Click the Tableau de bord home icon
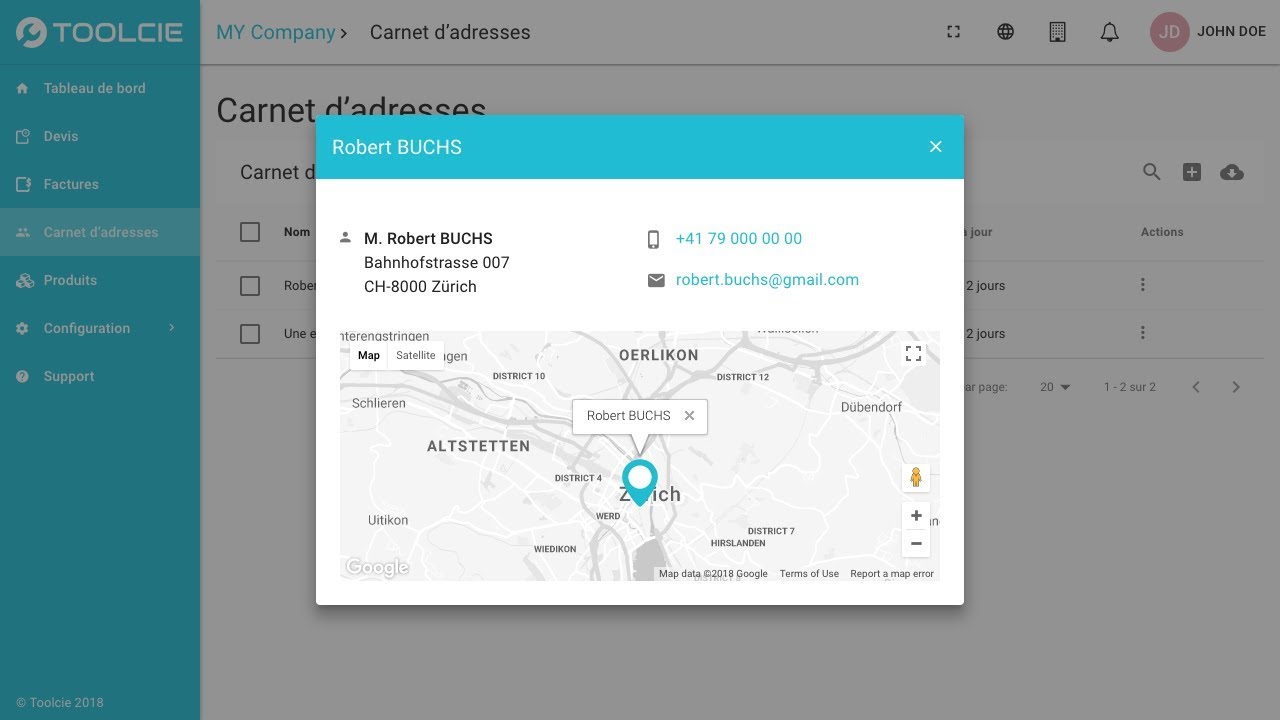The image size is (1280, 720). tap(23, 88)
